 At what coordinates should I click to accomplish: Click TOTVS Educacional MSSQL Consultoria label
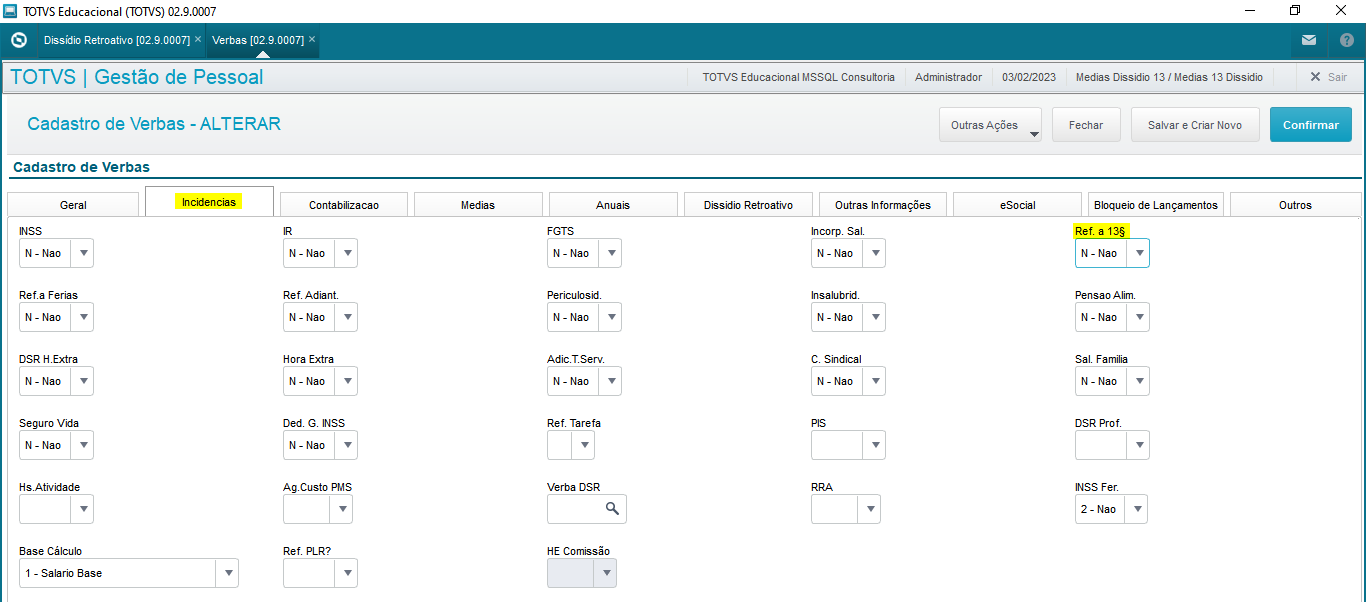point(798,77)
